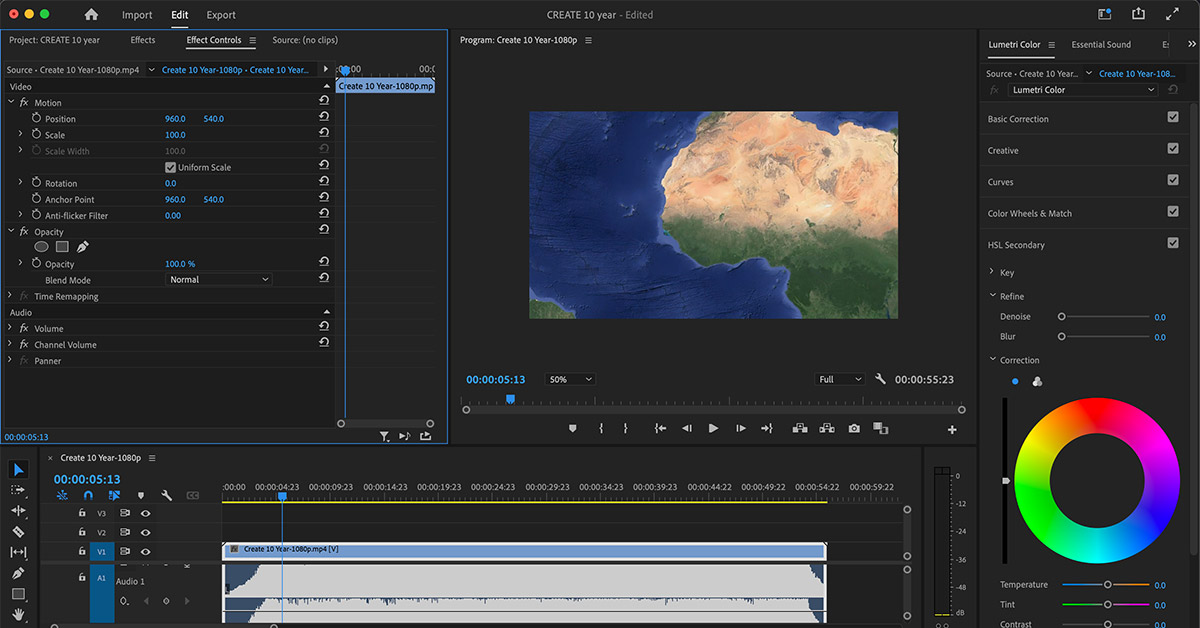Toggle Snap in the timeline
The width and height of the screenshot is (1200, 628).
click(88, 496)
